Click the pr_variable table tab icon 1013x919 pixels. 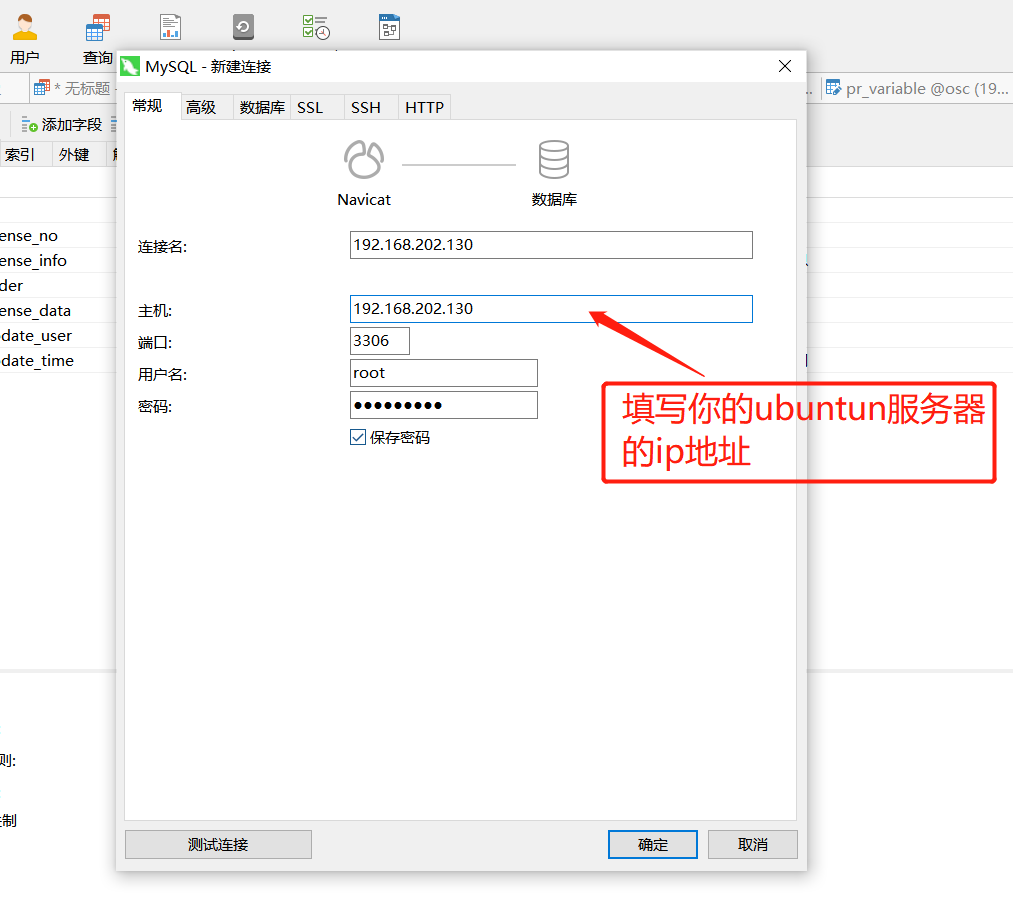point(833,87)
